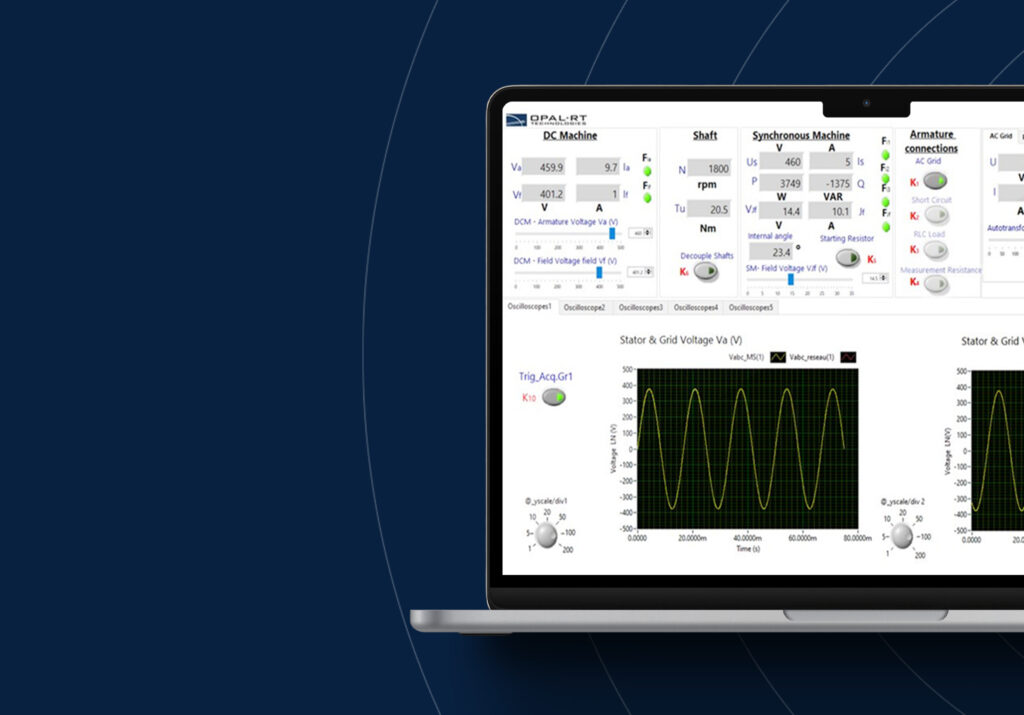
Task: Click the P power field showing 3749
Action: pos(782,183)
